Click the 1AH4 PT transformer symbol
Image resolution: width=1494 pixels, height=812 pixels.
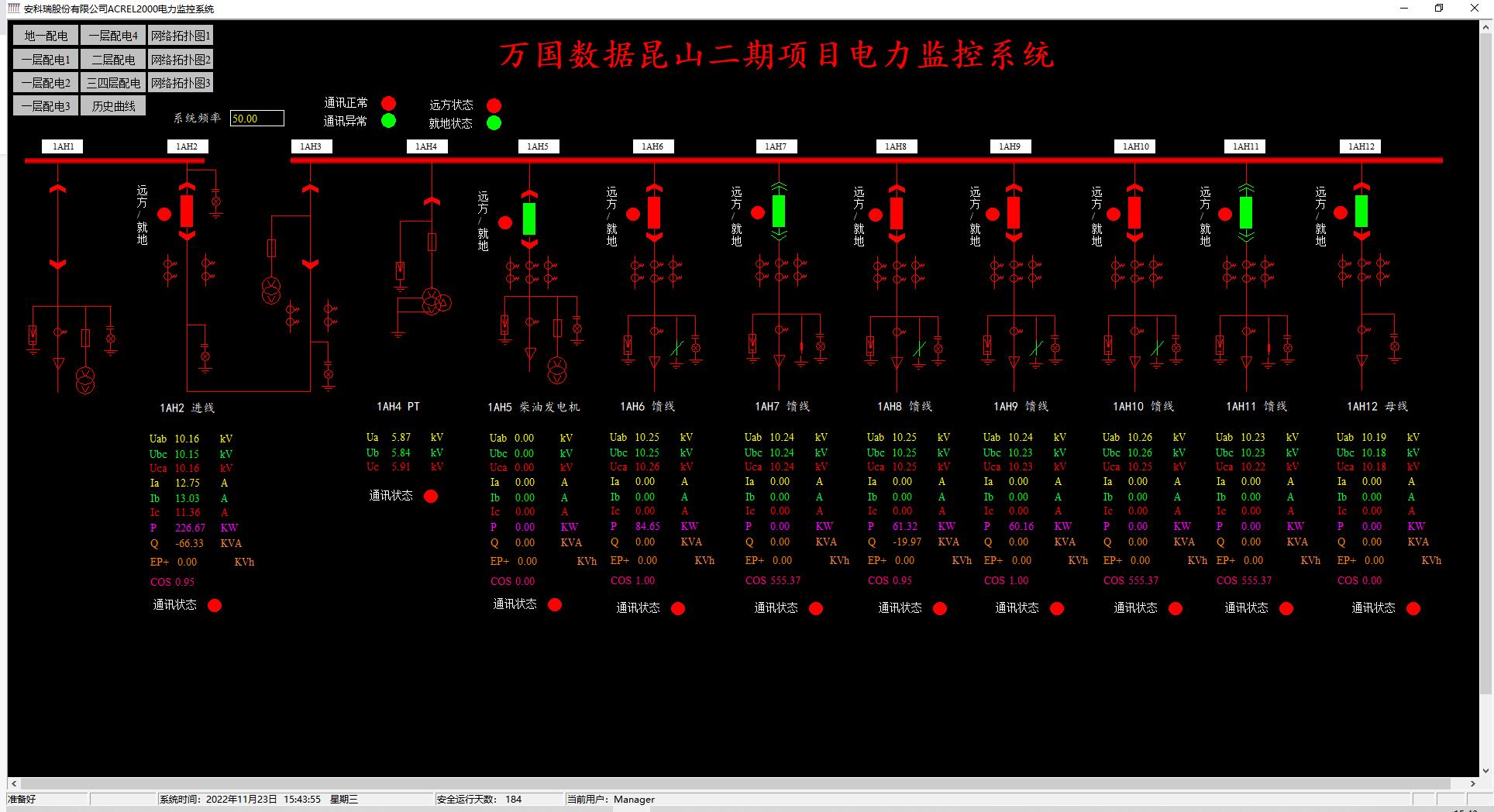pos(435,302)
